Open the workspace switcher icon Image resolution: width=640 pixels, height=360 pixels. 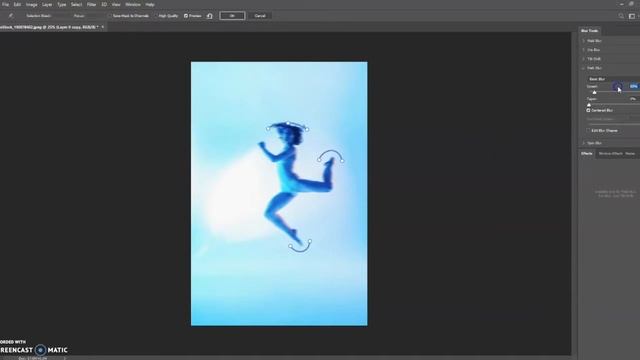[632, 16]
